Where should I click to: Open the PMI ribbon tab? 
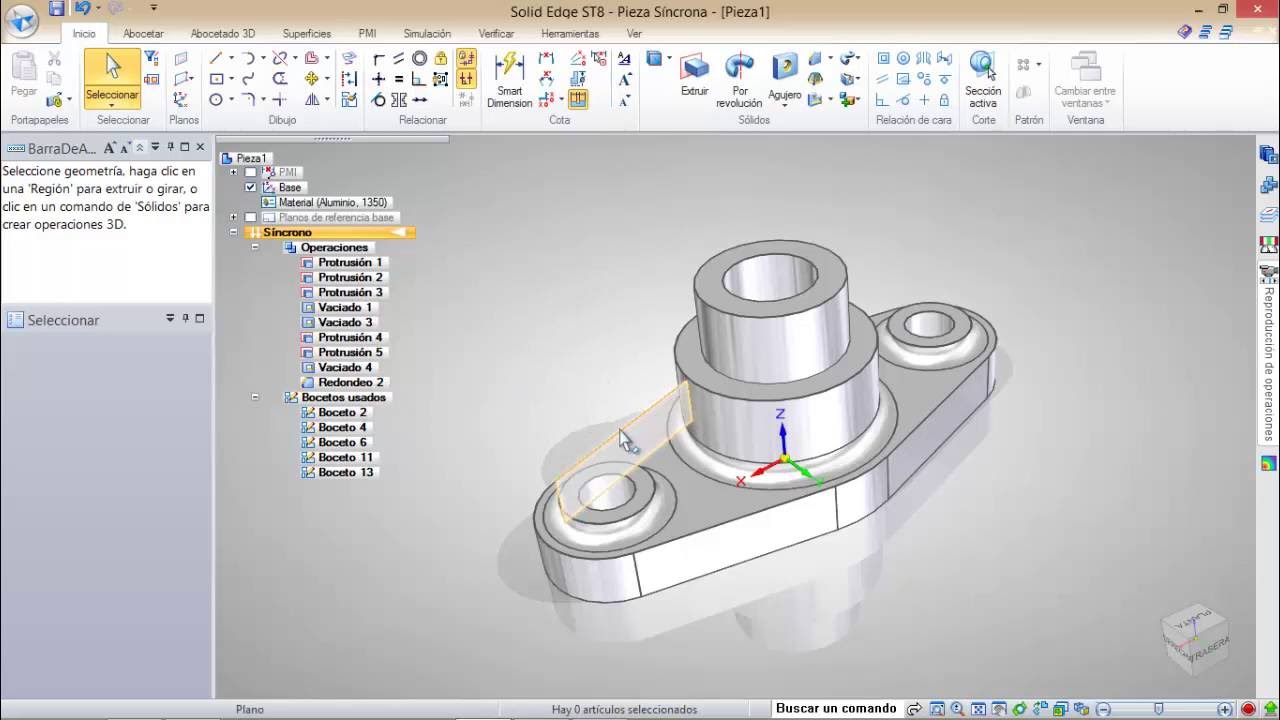point(368,33)
